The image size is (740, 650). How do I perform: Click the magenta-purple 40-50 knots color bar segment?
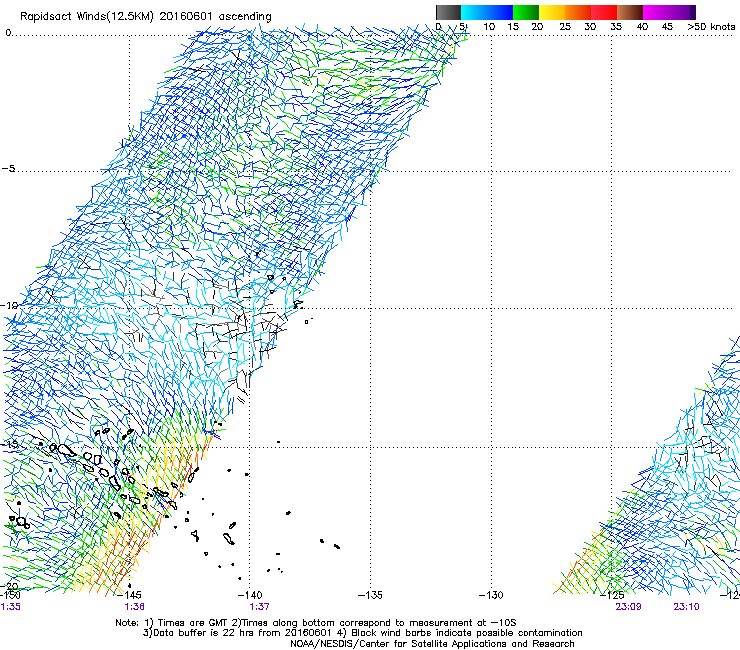(x=669, y=12)
